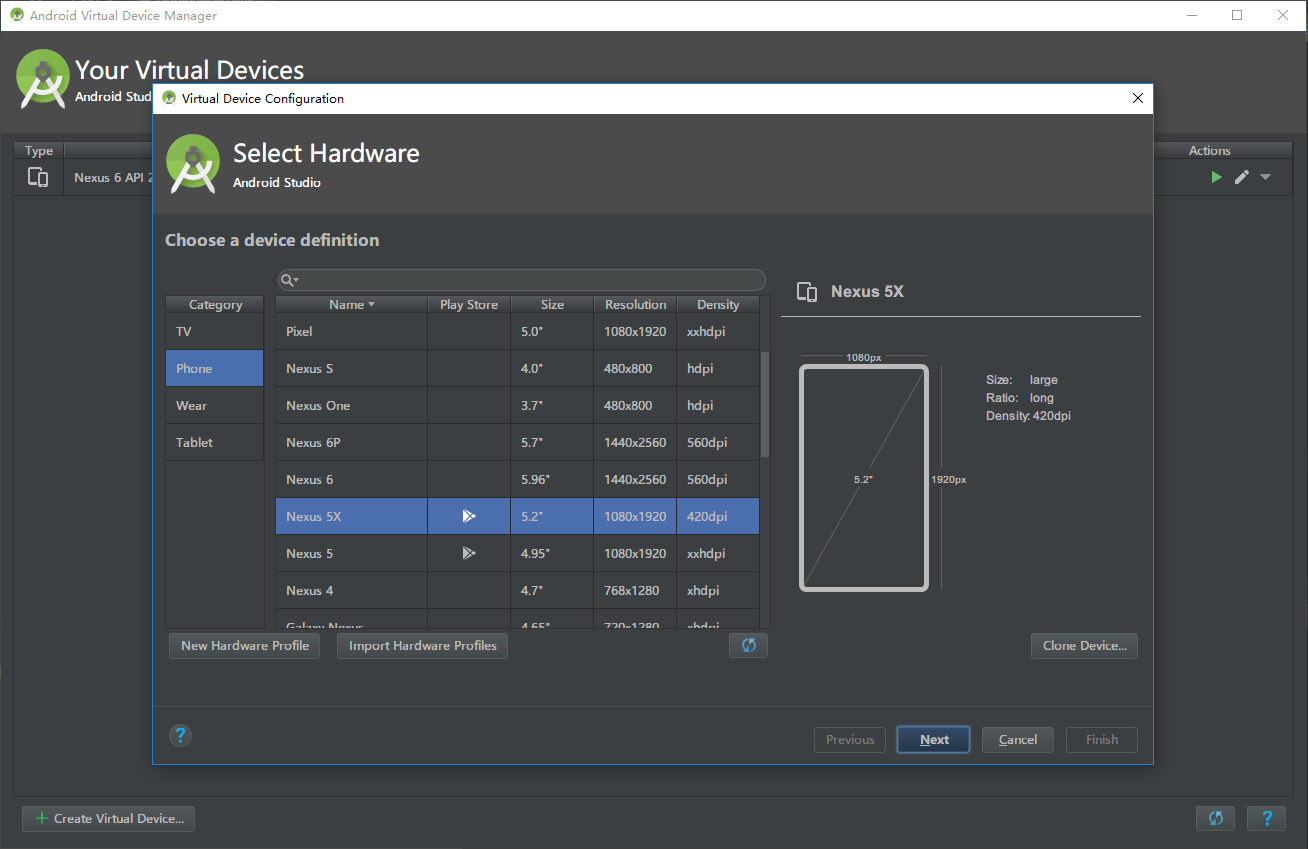Click Play Store icon in Nexus 5 row

(x=469, y=553)
